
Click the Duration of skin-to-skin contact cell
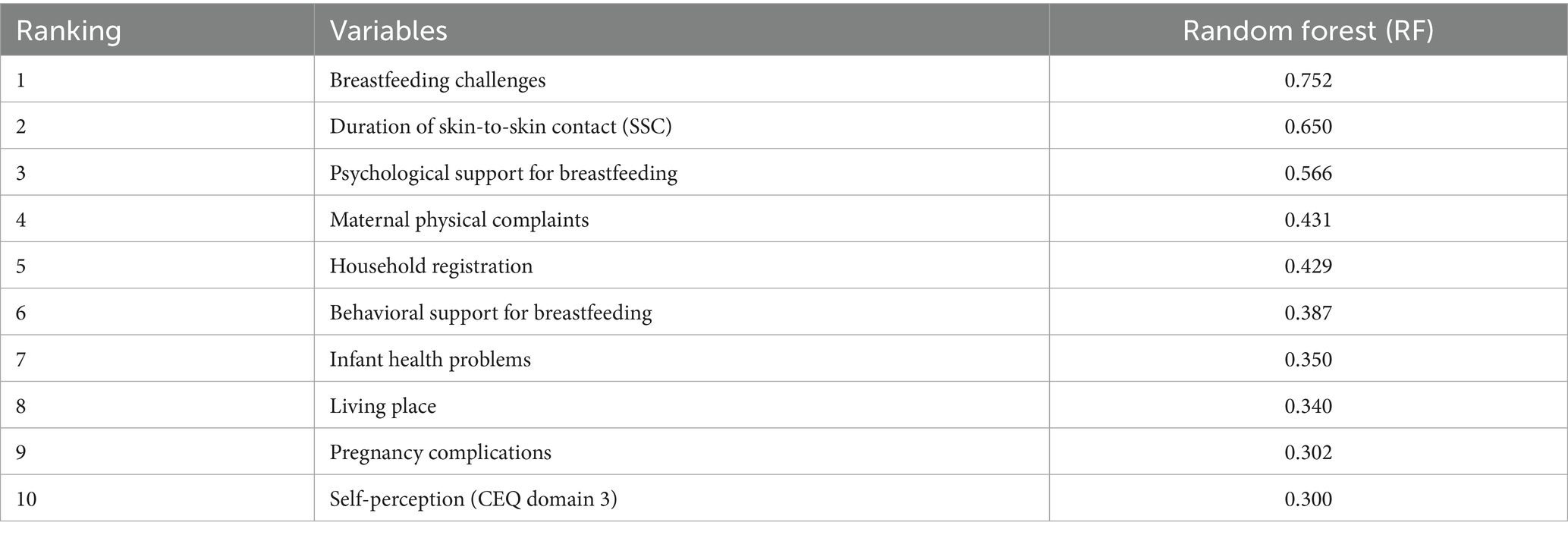[x=501, y=127]
